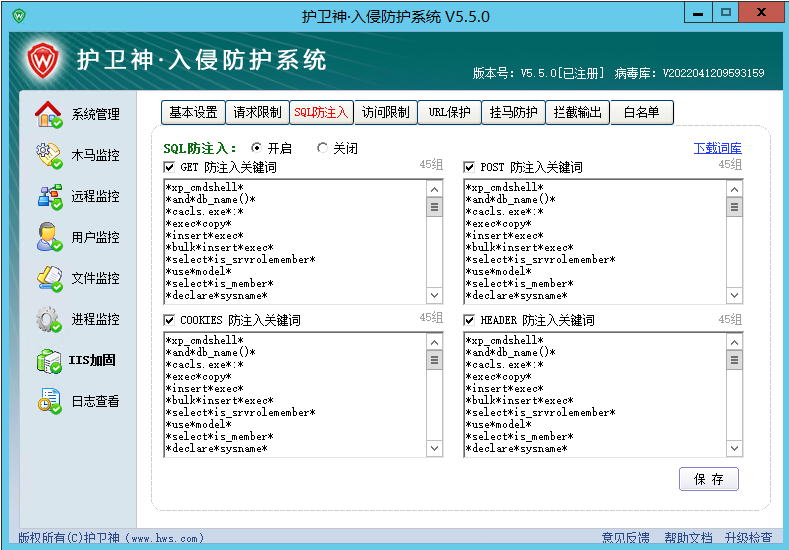Uncheck GET 防注入关键词 checkbox
The width and height of the screenshot is (789, 550).
coord(169,167)
